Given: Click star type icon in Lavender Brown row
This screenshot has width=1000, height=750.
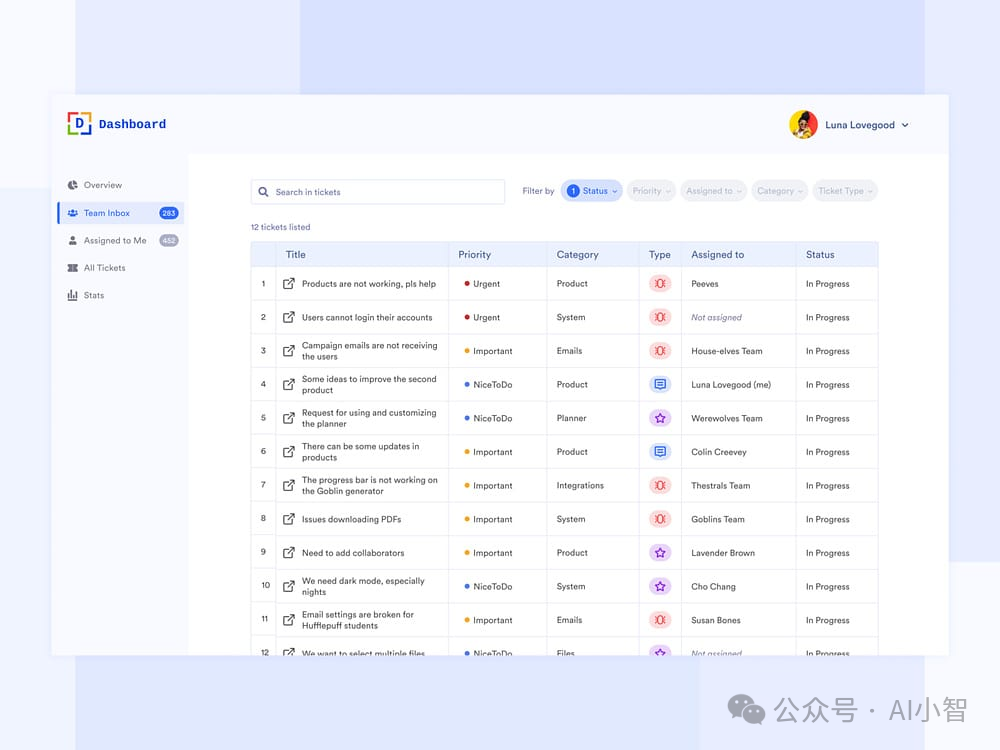Looking at the screenshot, I should (x=660, y=553).
